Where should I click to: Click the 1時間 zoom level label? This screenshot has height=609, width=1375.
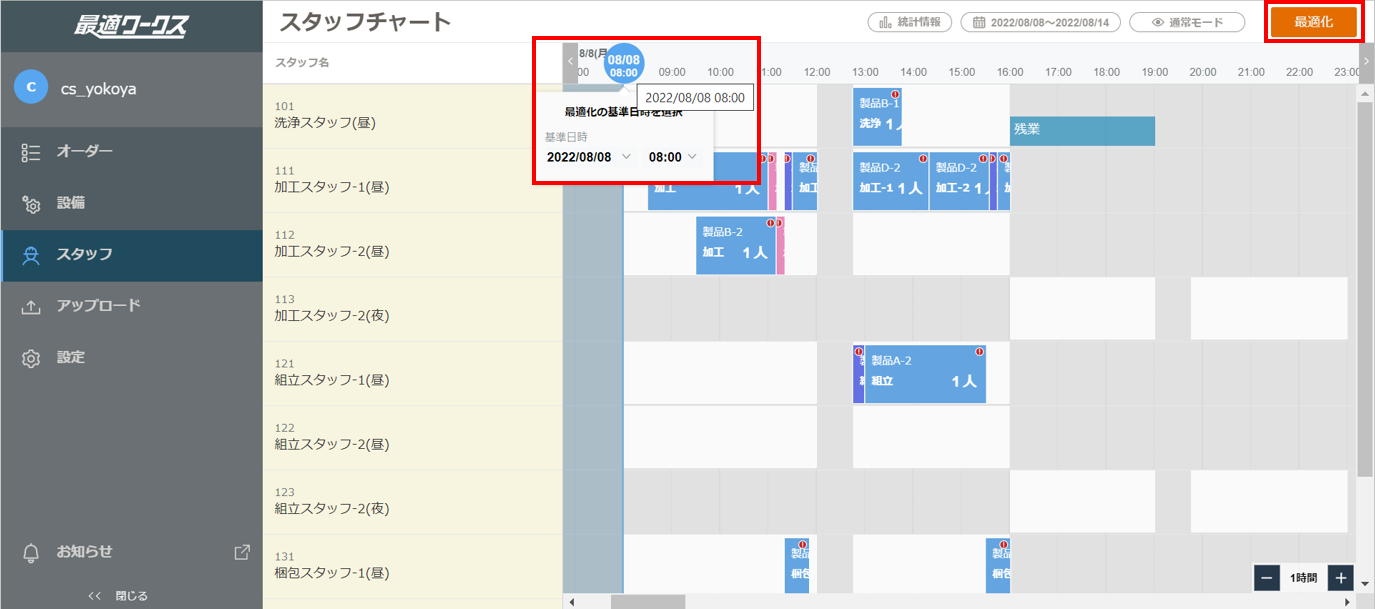pos(1304,578)
